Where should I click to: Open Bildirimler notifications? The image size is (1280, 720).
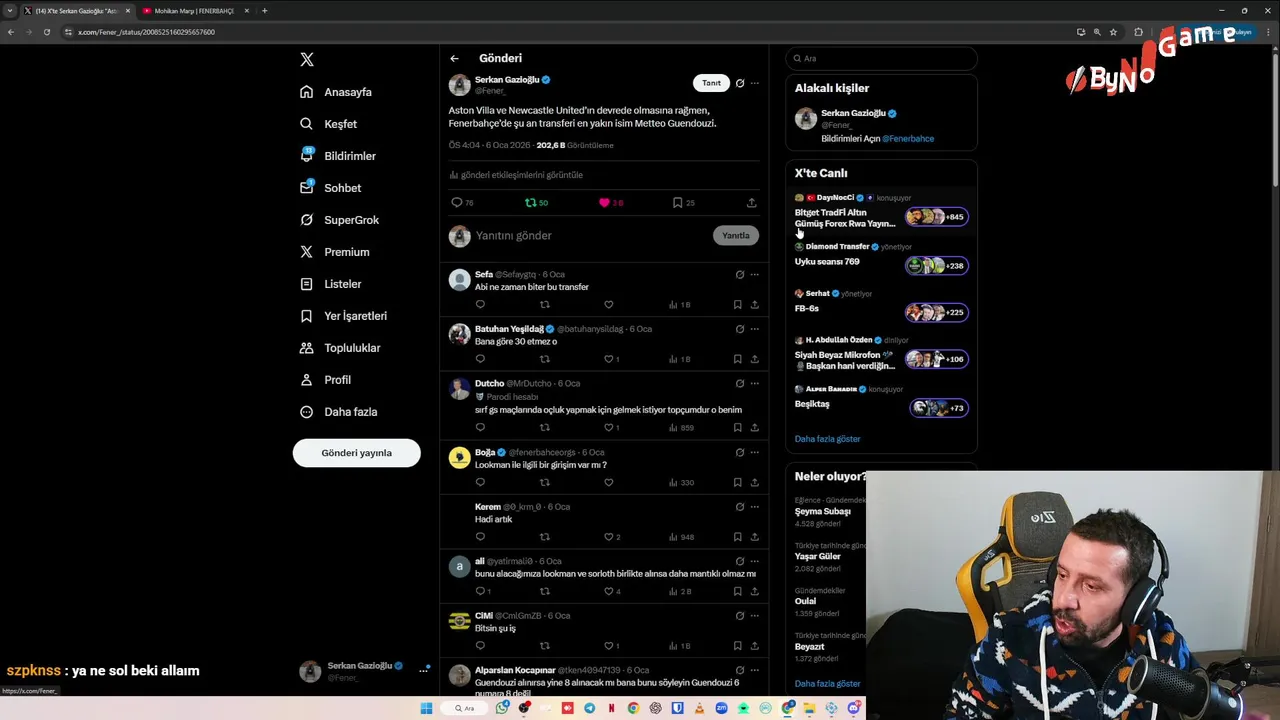point(338,156)
